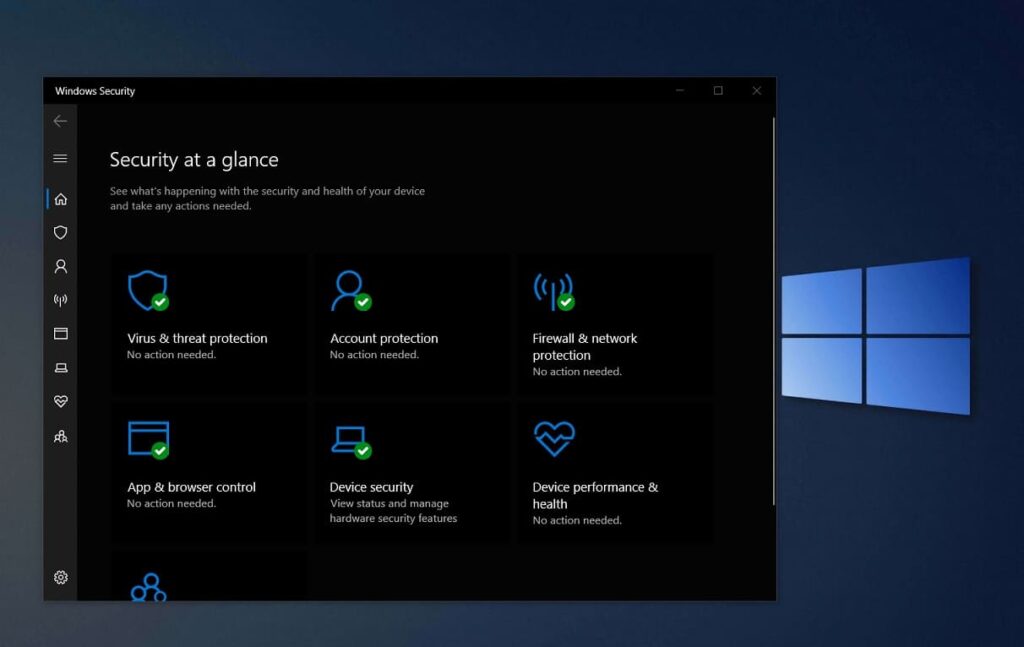This screenshot has height=647, width=1024.
Task: Open Virus & threat protection shield in sidebar
Action: [61, 232]
